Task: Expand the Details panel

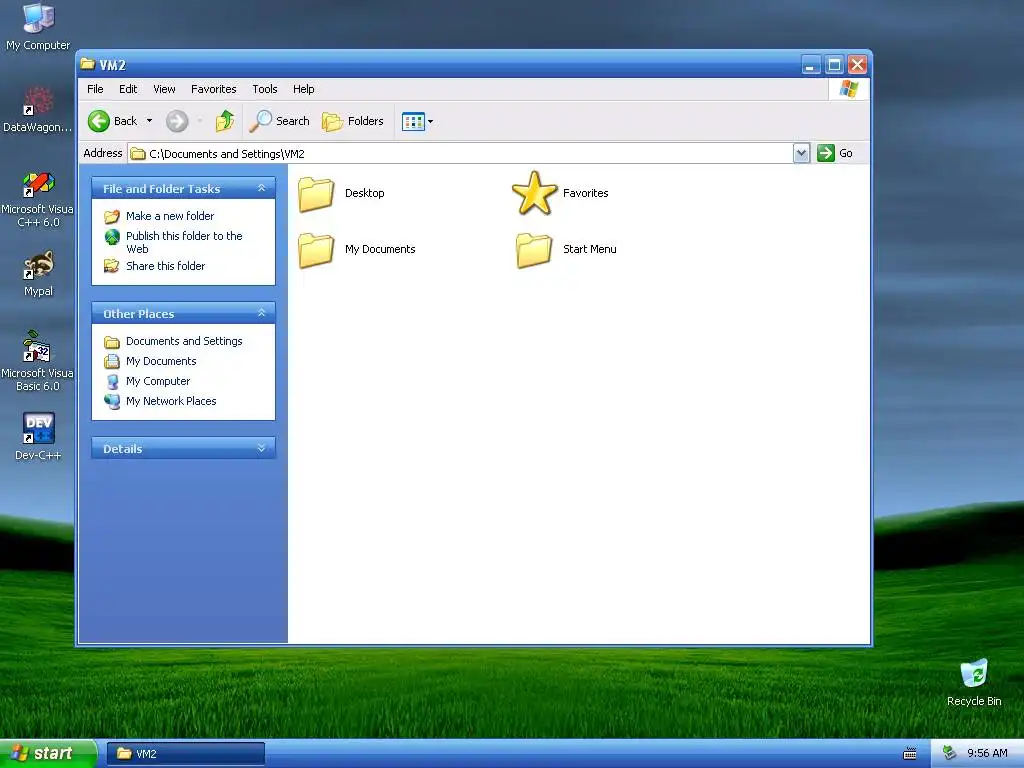Action: click(x=261, y=448)
